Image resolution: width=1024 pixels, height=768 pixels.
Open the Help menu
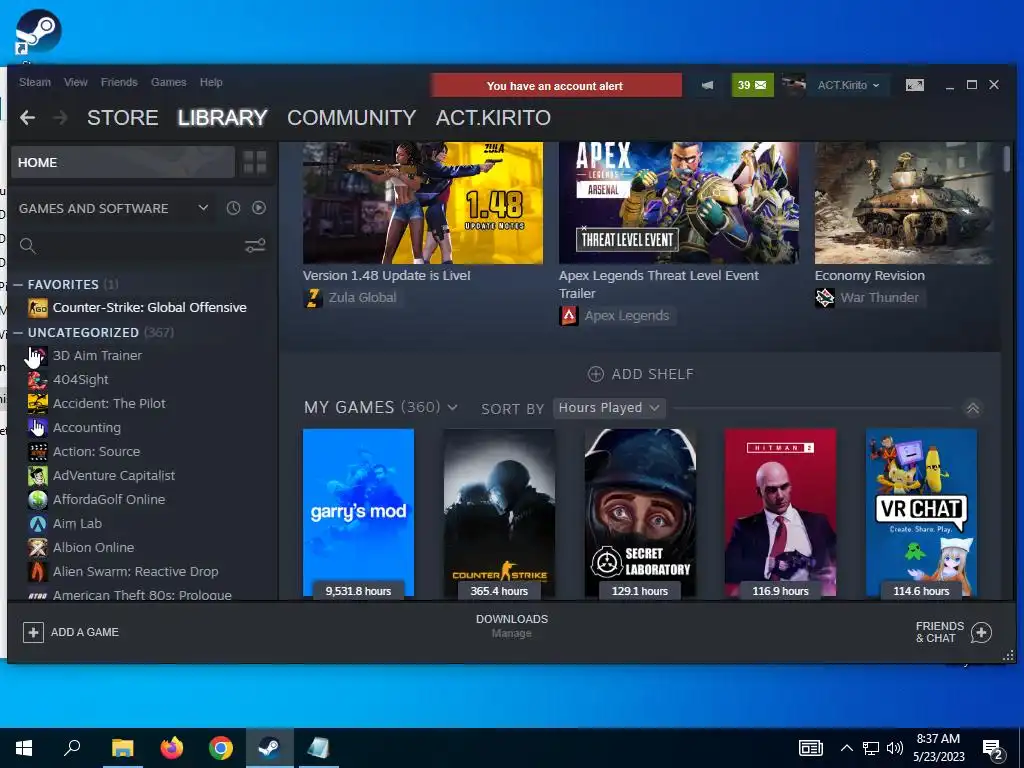point(211,82)
